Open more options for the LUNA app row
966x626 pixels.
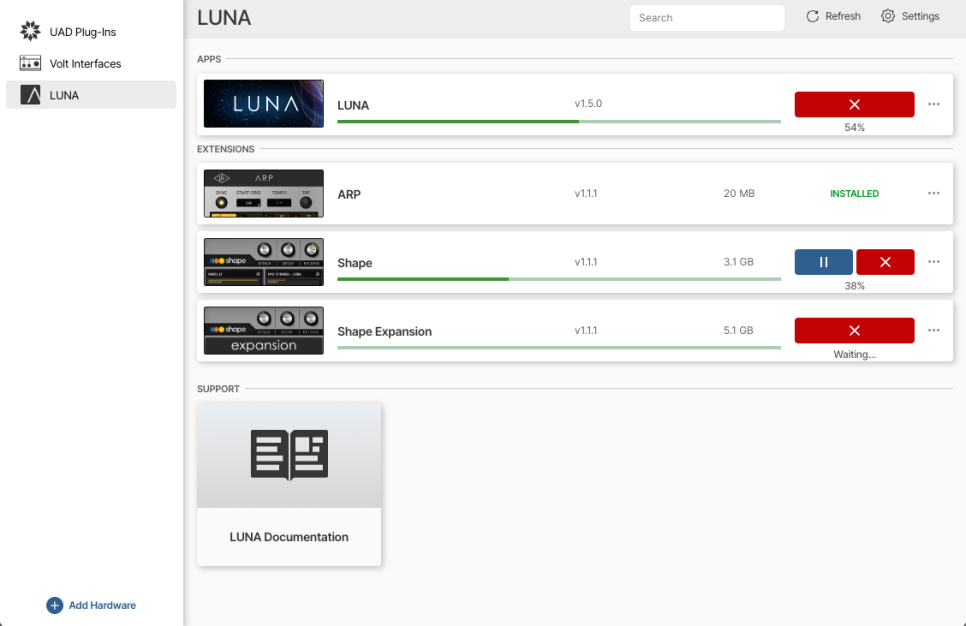[933, 104]
